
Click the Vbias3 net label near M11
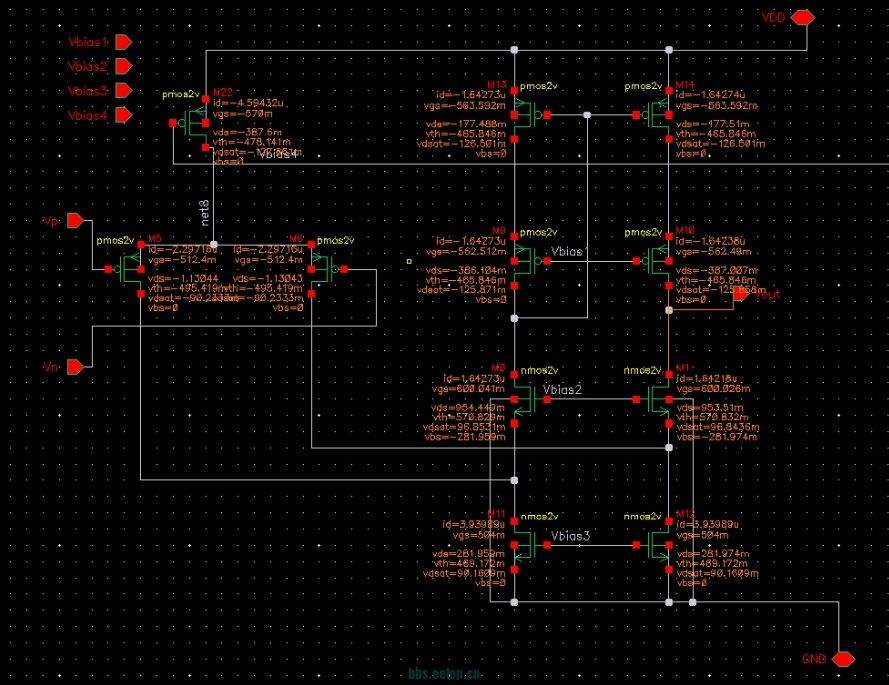pos(570,536)
